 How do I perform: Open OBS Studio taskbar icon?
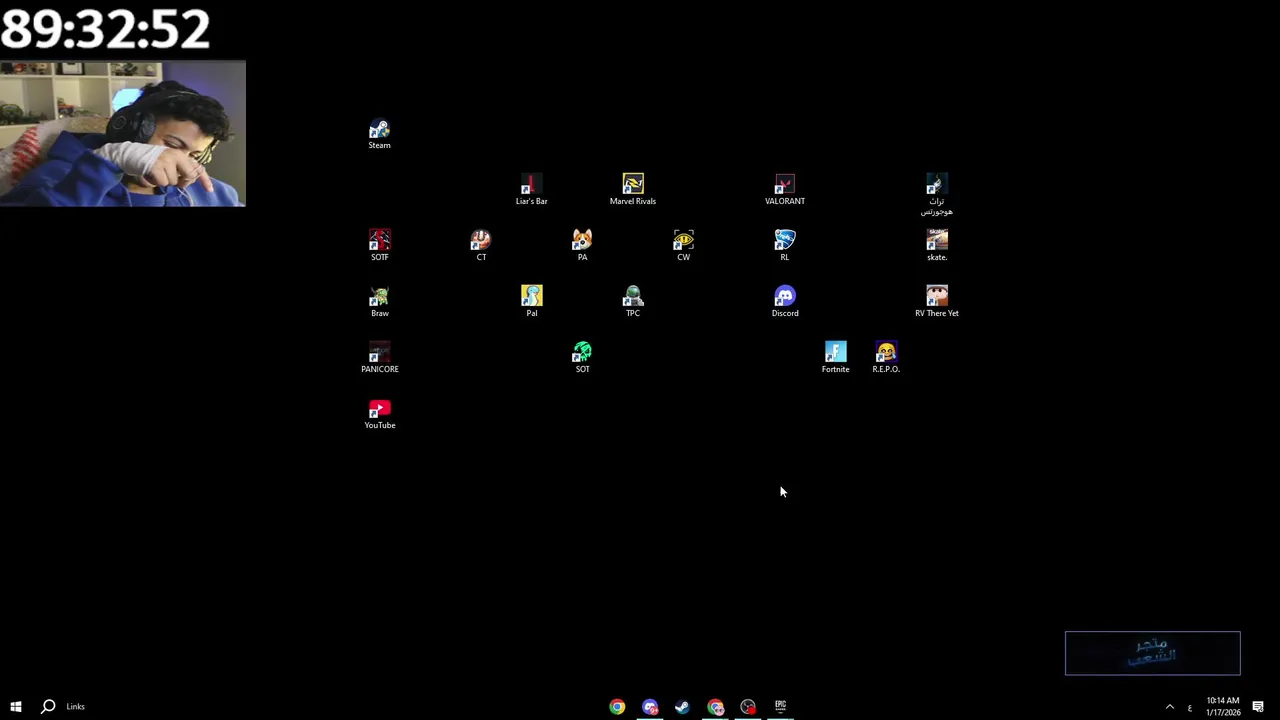748,706
